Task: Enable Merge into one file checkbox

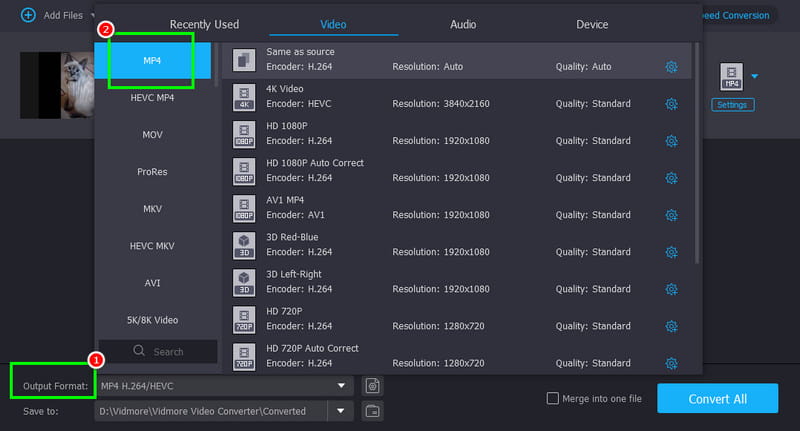Action: click(552, 399)
